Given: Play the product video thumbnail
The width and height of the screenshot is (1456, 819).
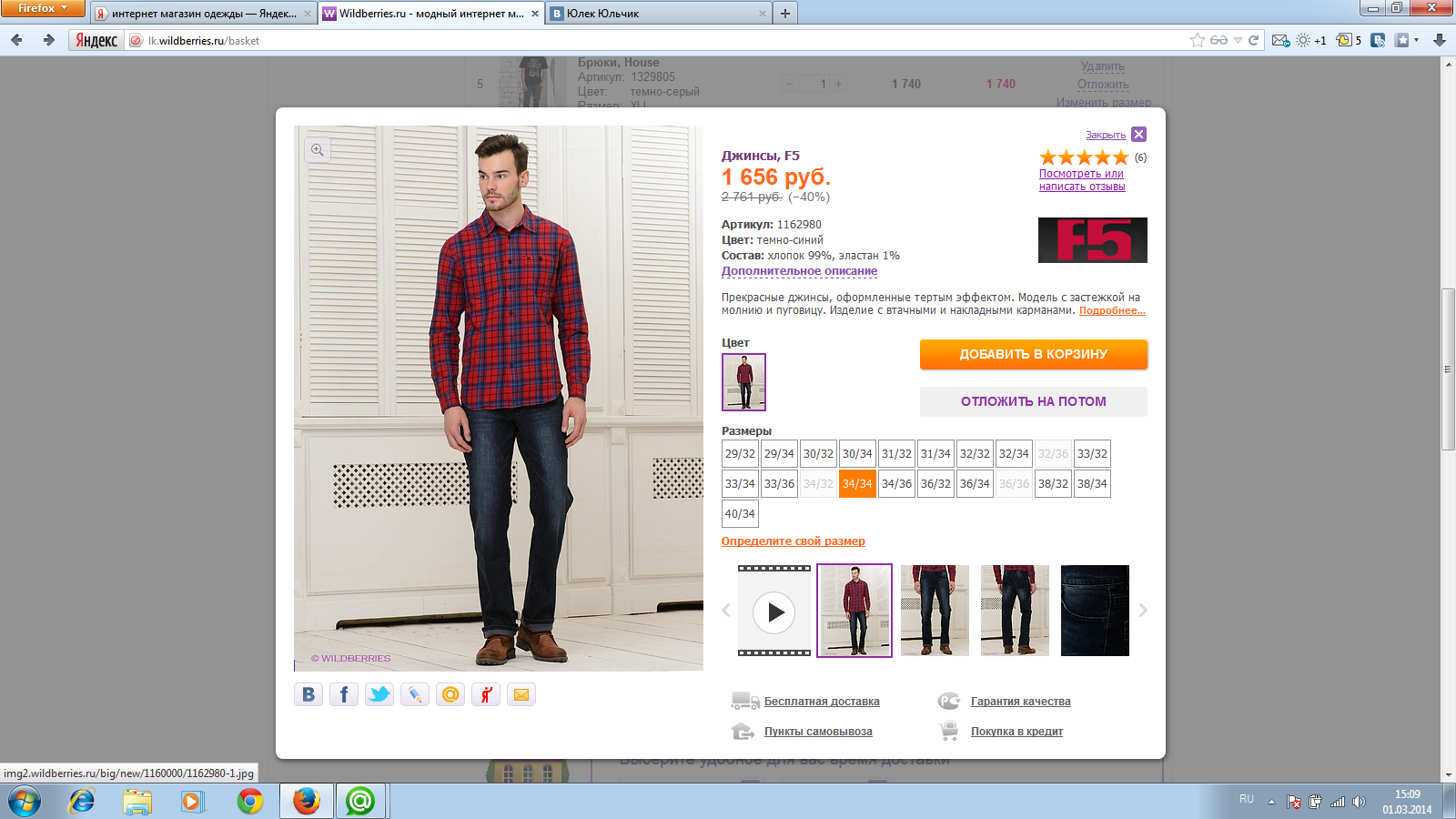Looking at the screenshot, I should pyautogui.click(x=774, y=611).
